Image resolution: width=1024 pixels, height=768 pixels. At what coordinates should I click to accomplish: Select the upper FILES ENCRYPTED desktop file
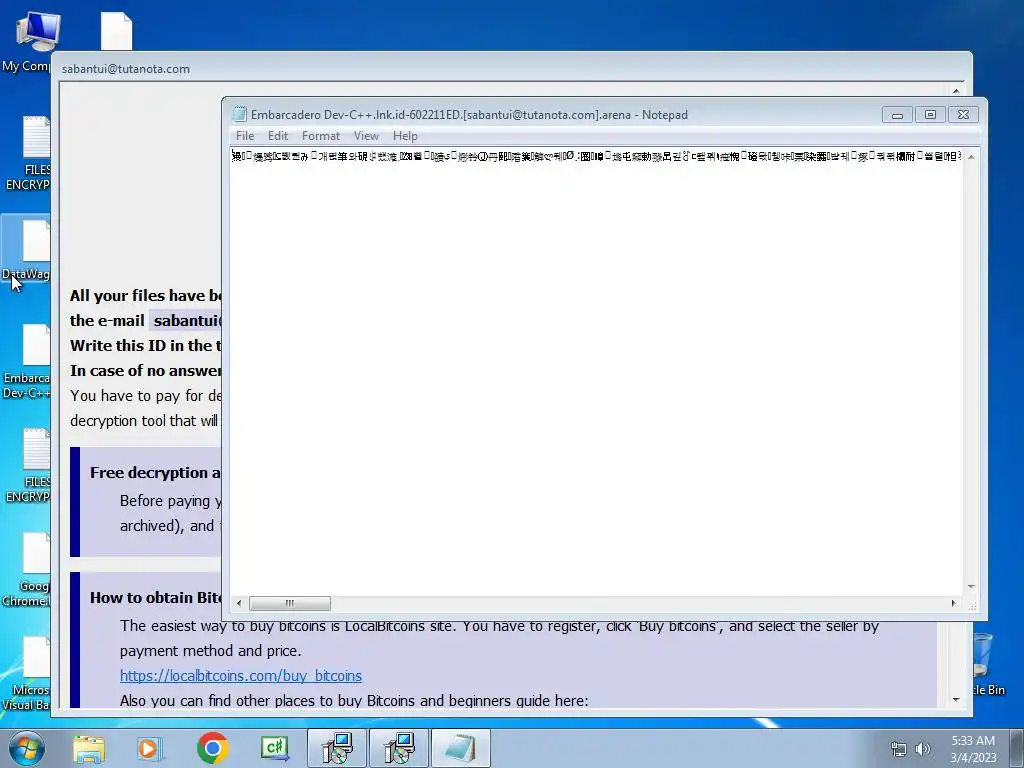[29, 153]
